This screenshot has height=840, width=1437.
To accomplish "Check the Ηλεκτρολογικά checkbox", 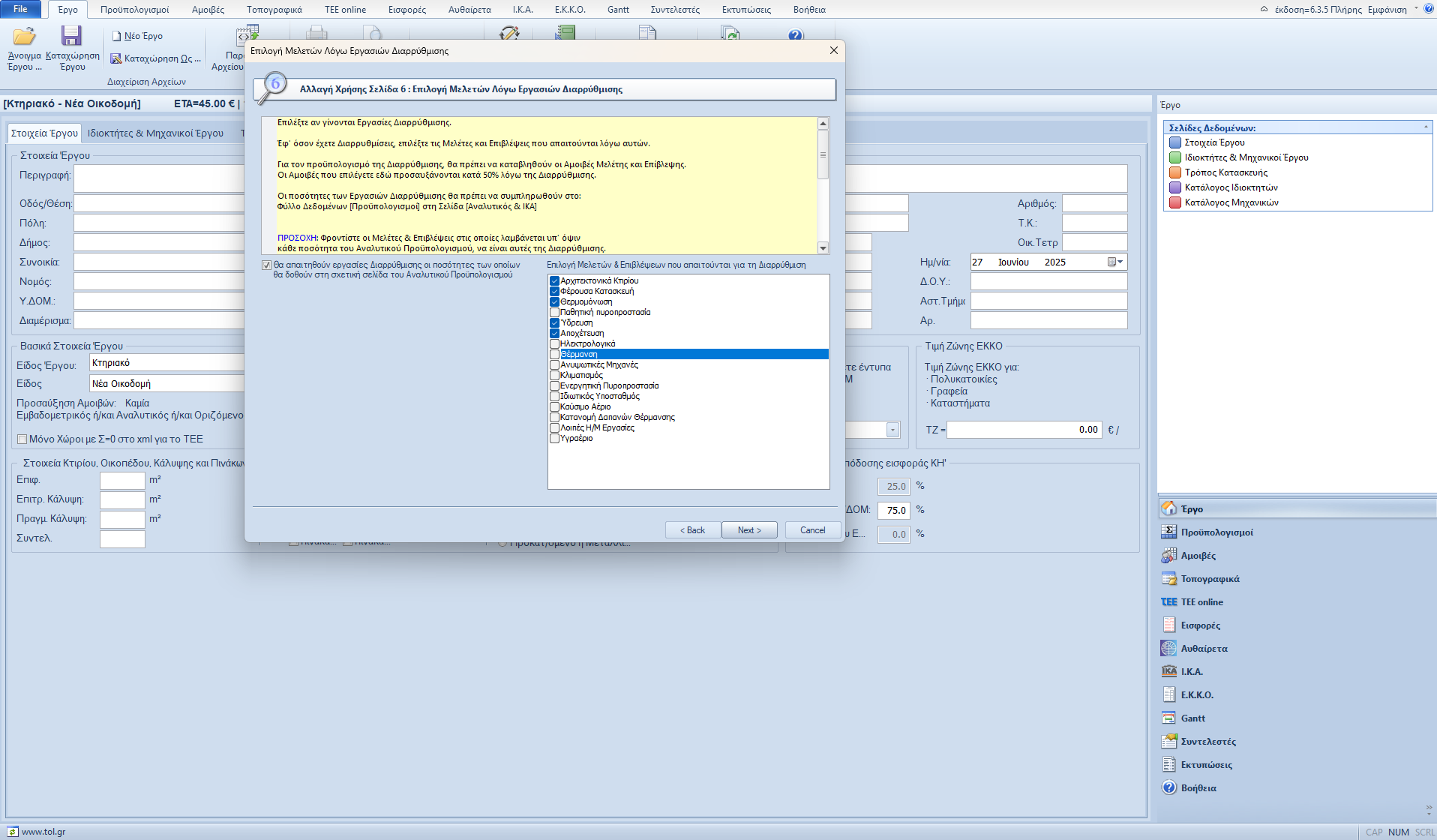I will tap(555, 343).
